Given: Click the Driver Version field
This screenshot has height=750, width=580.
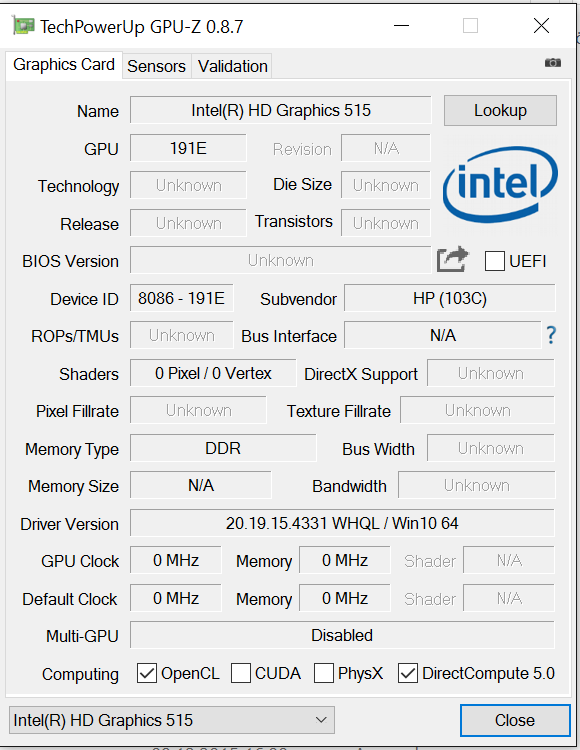Looking at the screenshot, I should 342,523.
